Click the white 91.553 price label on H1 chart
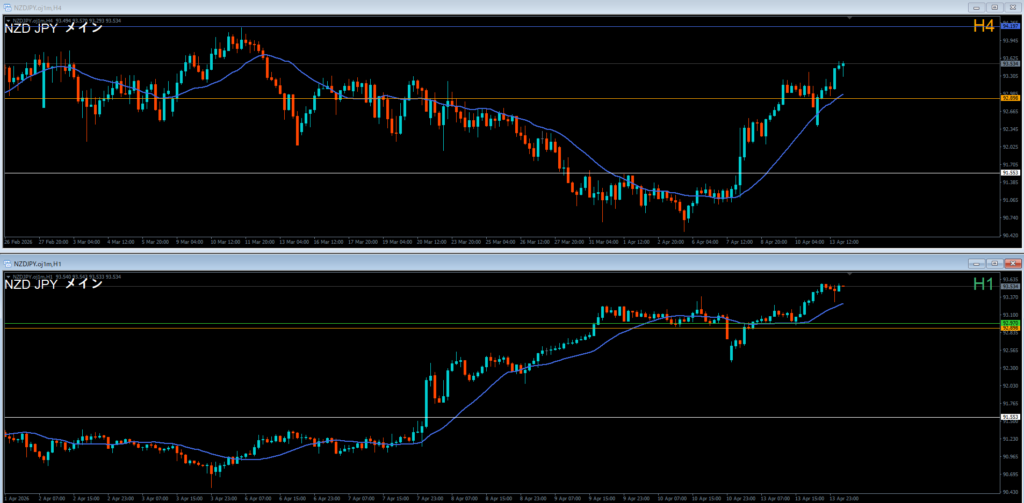Image resolution: width=1024 pixels, height=503 pixels. click(1009, 417)
